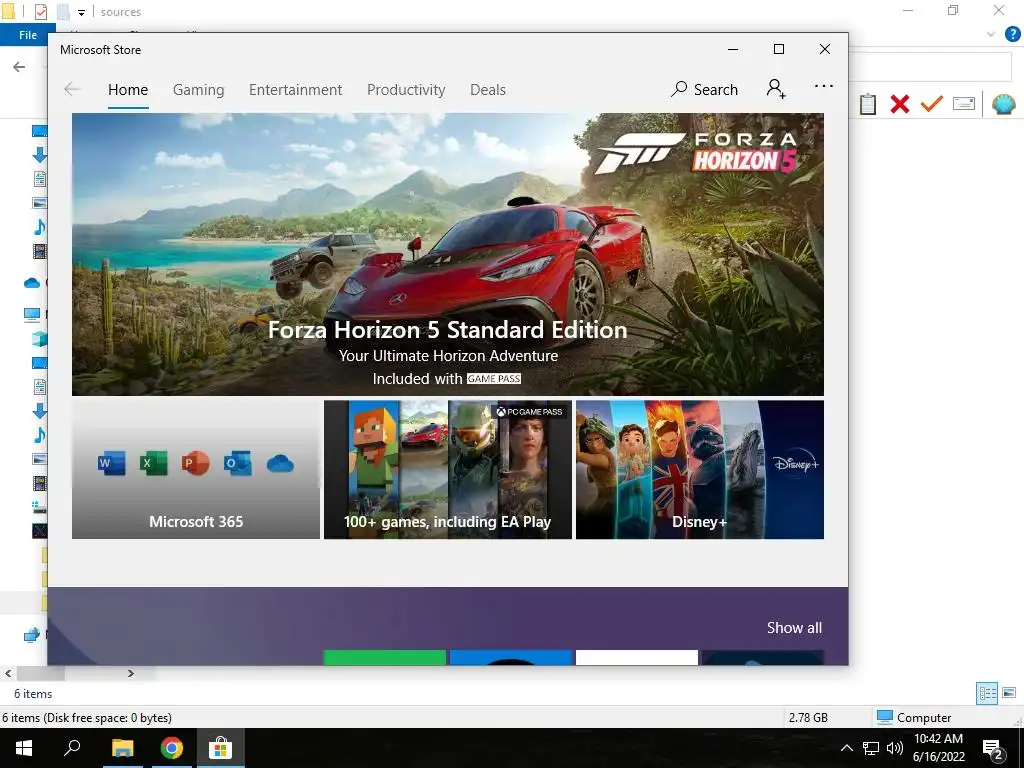Click the File Explorer search box
1024x768 pixels.
[930, 67]
